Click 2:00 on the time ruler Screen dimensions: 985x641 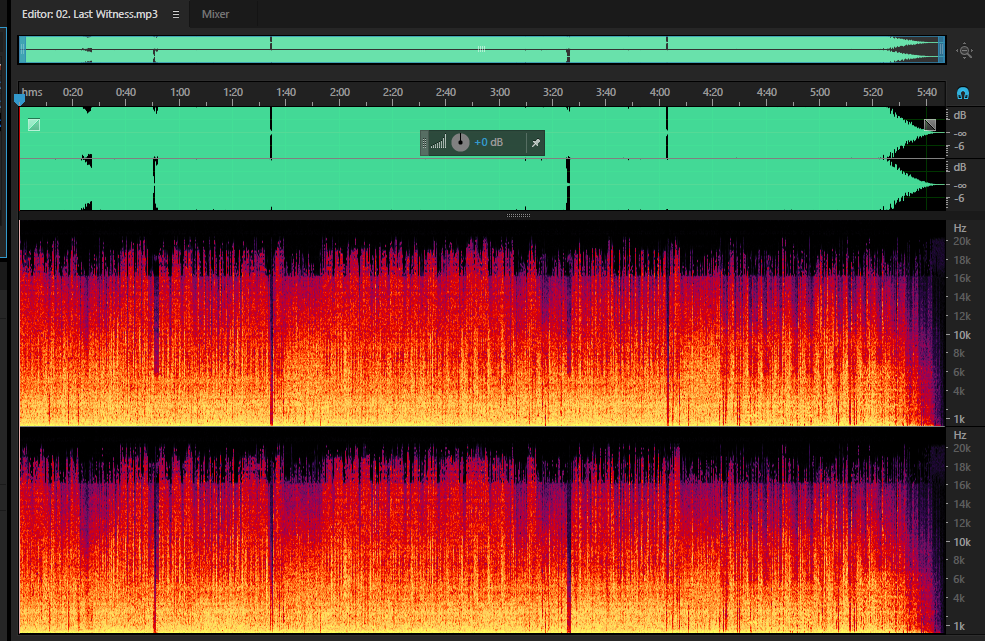[339, 92]
